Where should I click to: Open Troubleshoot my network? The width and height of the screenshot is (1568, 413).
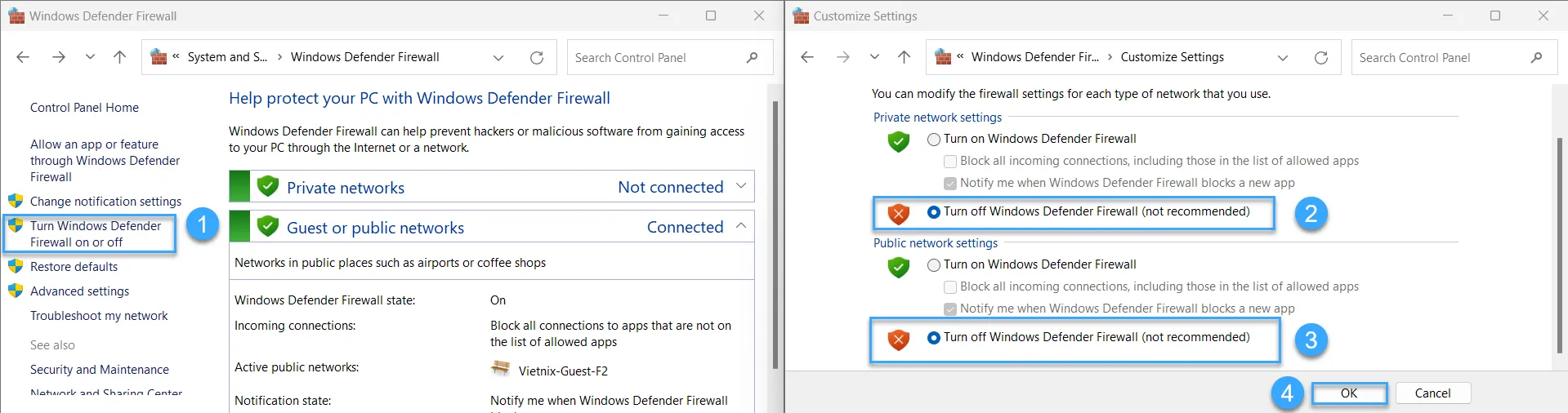point(99,316)
